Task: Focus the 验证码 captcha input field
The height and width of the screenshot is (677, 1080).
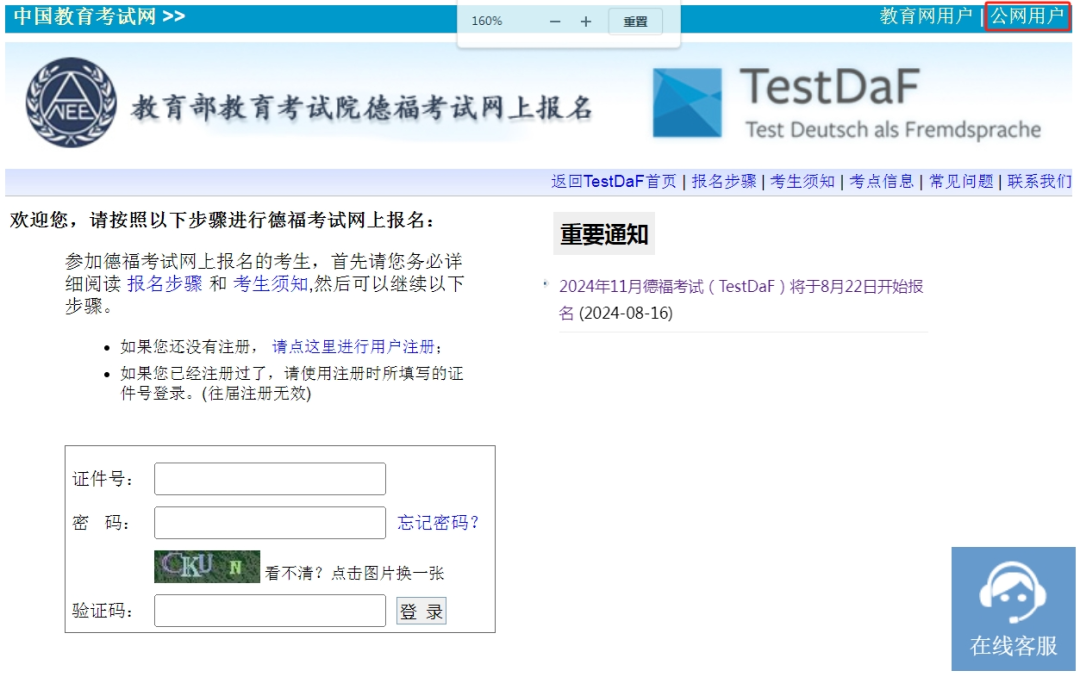Action: pos(270,611)
